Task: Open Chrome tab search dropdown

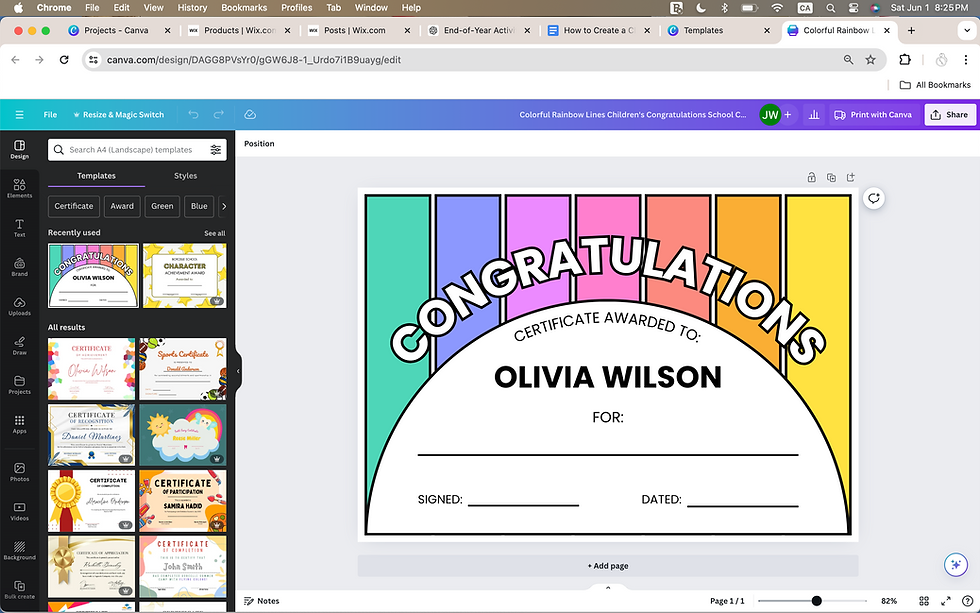Action: click(x=967, y=30)
